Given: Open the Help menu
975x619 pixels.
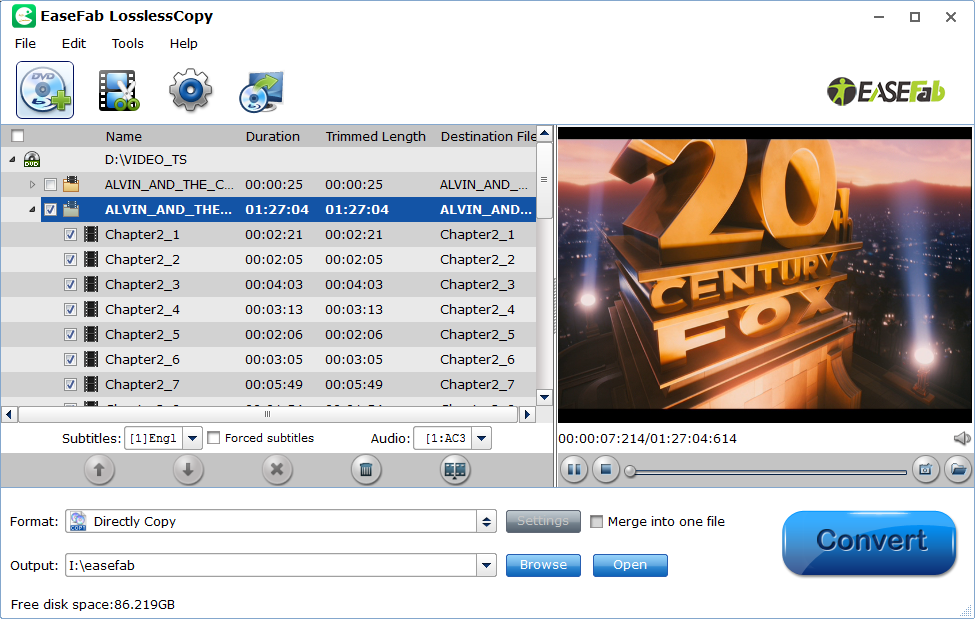Looking at the screenshot, I should [x=183, y=44].
